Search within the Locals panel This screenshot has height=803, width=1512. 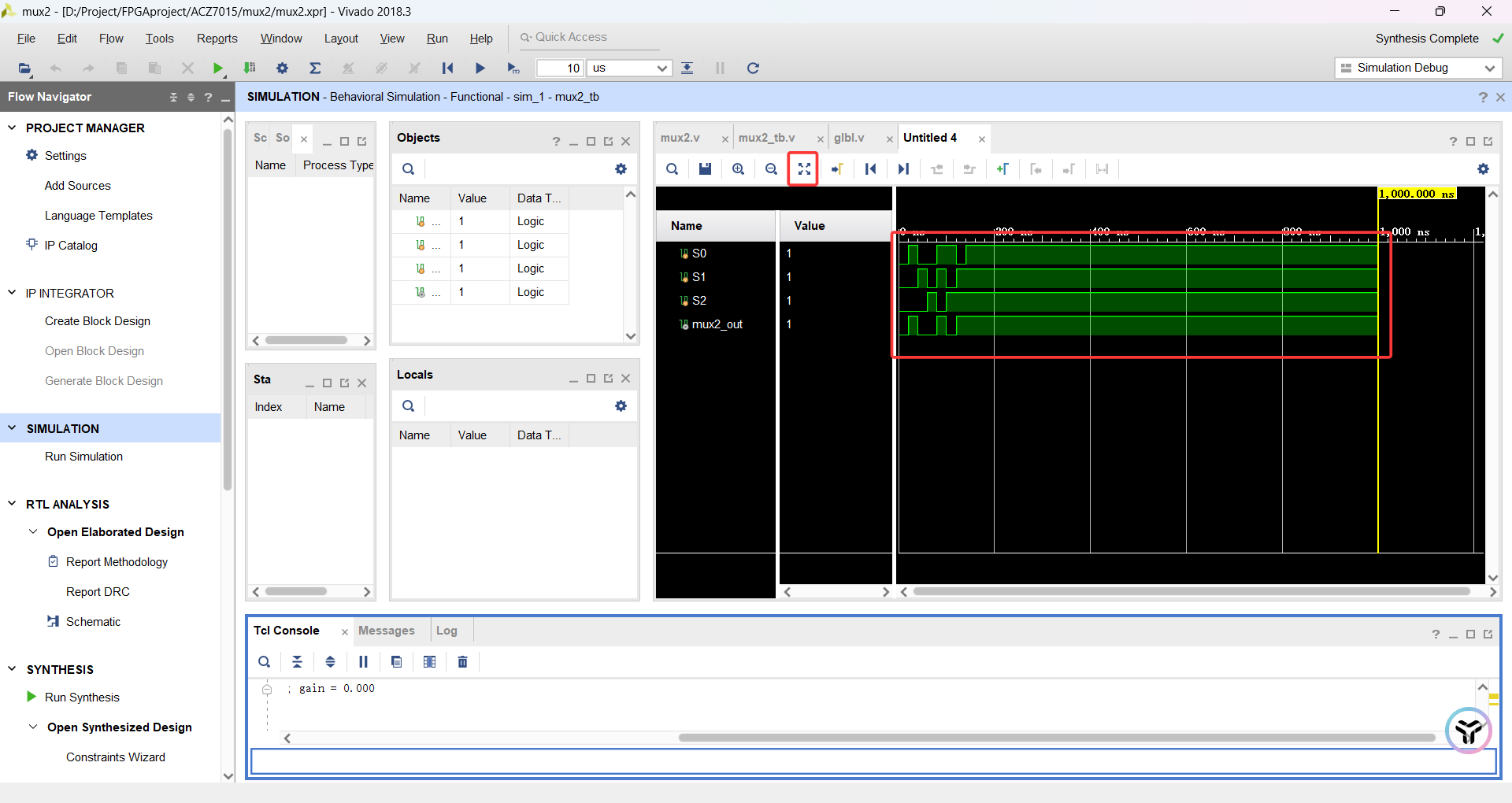(408, 405)
